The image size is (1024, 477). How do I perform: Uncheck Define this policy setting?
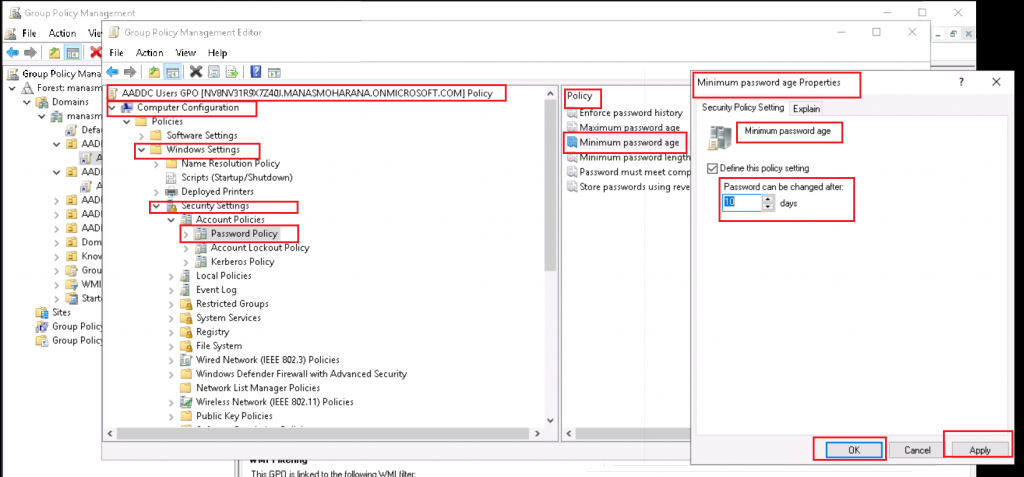point(712,168)
